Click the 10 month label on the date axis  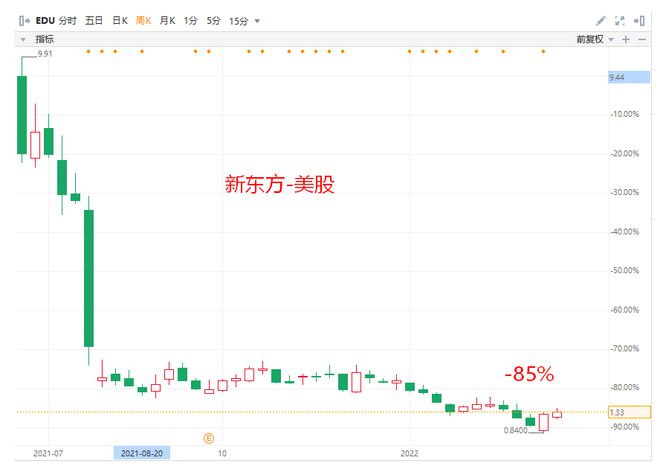pos(222,453)
